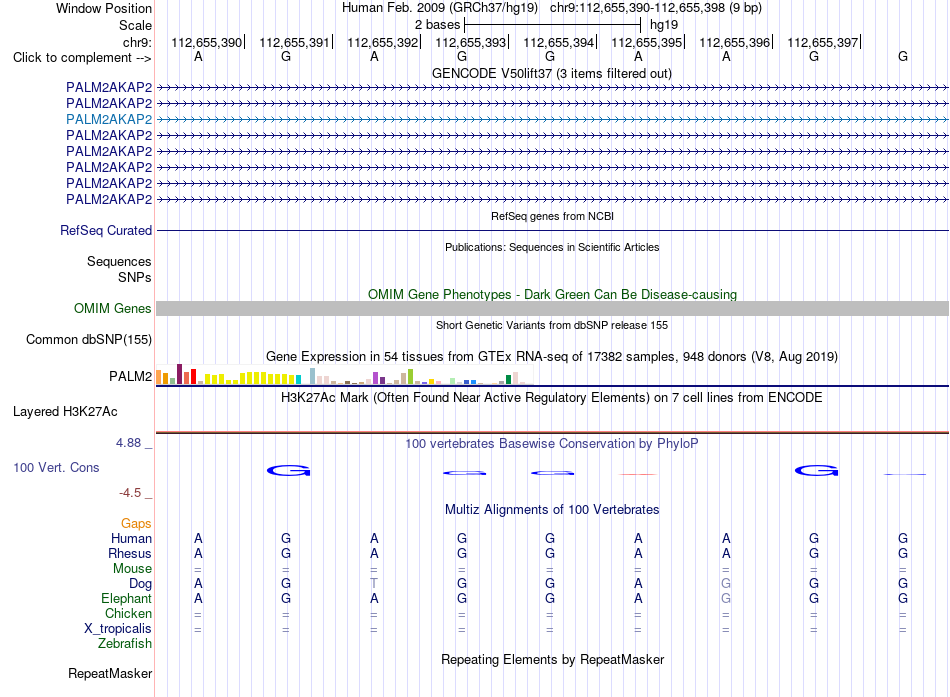
Task: Click the Scale label
Action: (136, 25)
